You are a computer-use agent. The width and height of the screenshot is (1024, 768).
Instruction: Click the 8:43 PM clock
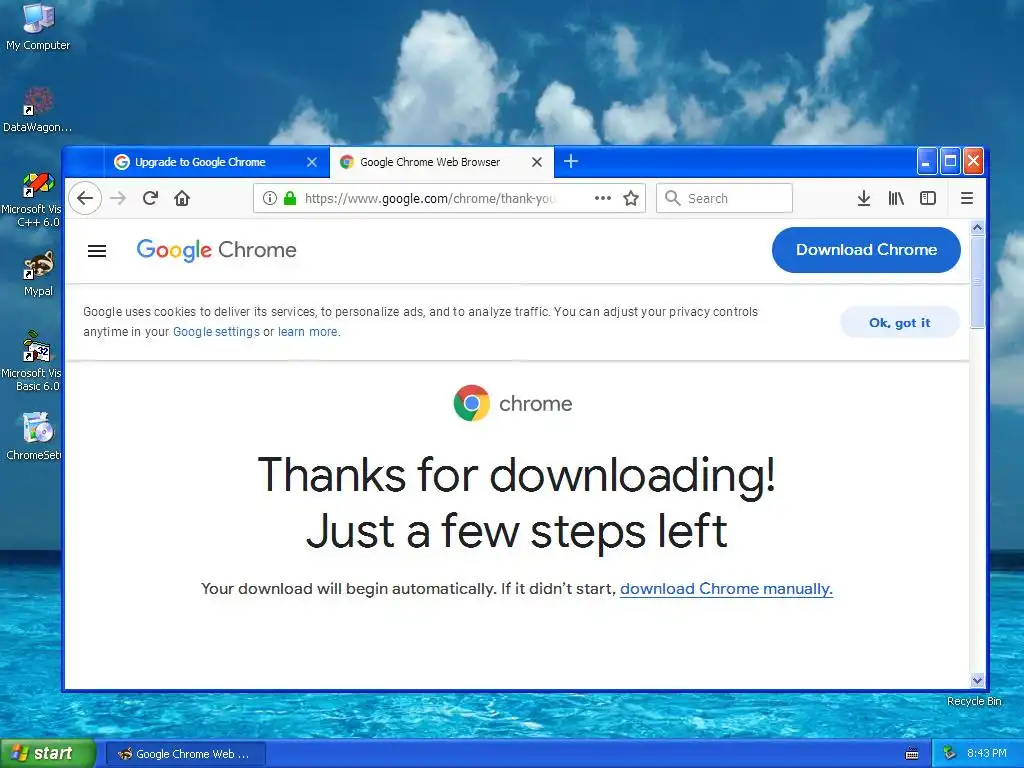click(x=986, y=753)
